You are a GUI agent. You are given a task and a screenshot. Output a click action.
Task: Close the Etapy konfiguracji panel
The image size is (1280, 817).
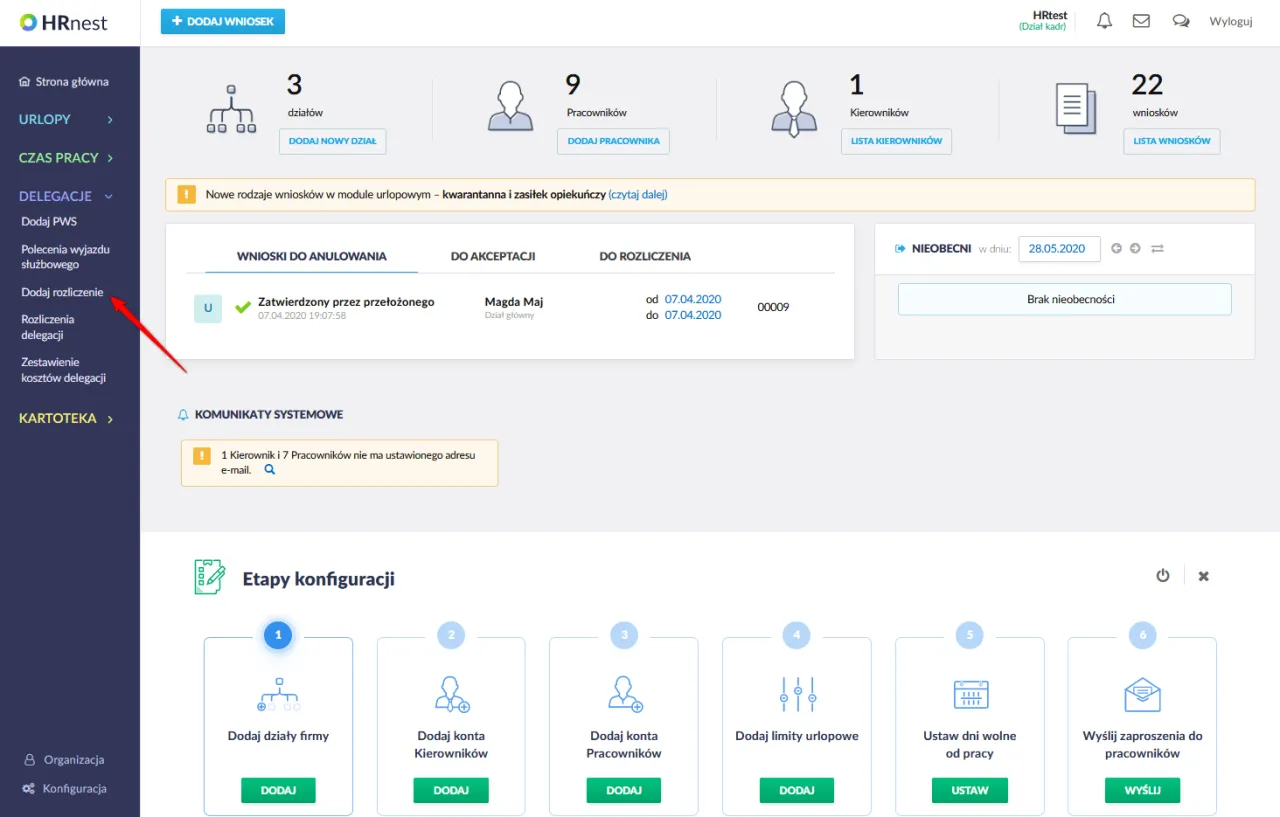[x=1204, y=576]
